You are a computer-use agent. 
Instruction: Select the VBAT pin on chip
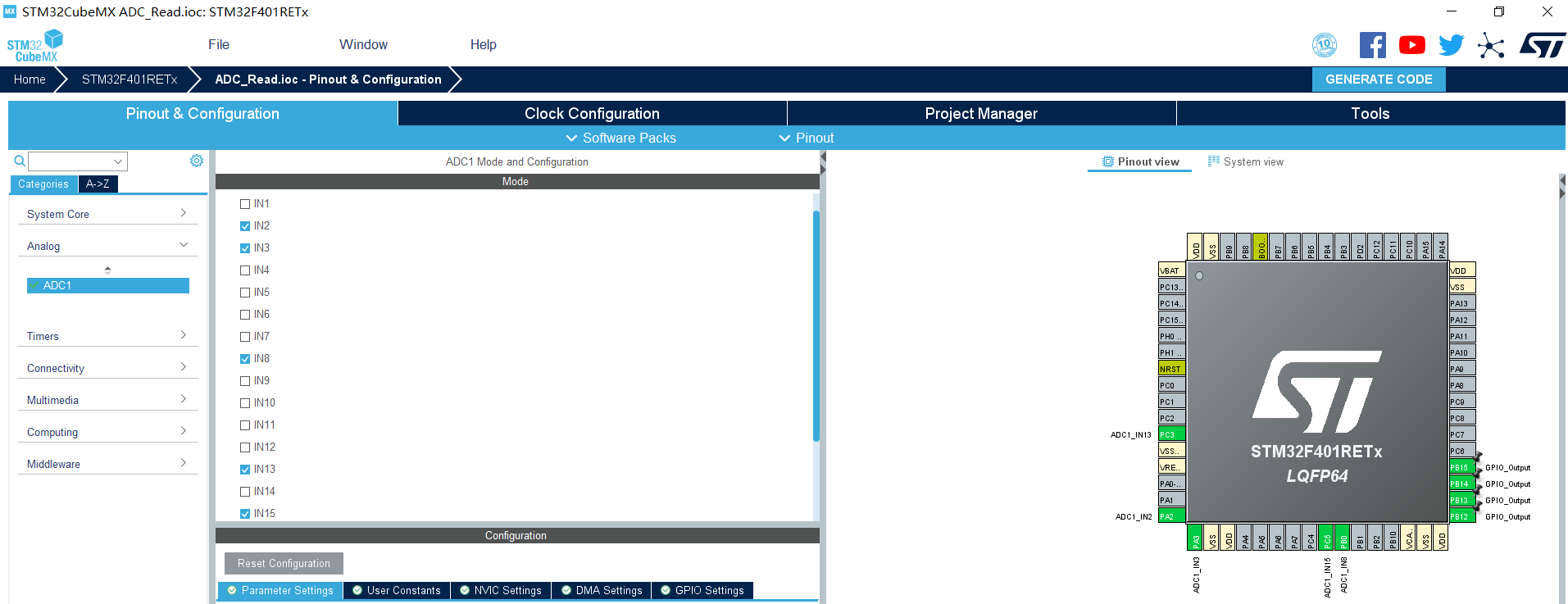coord(1171,270)
